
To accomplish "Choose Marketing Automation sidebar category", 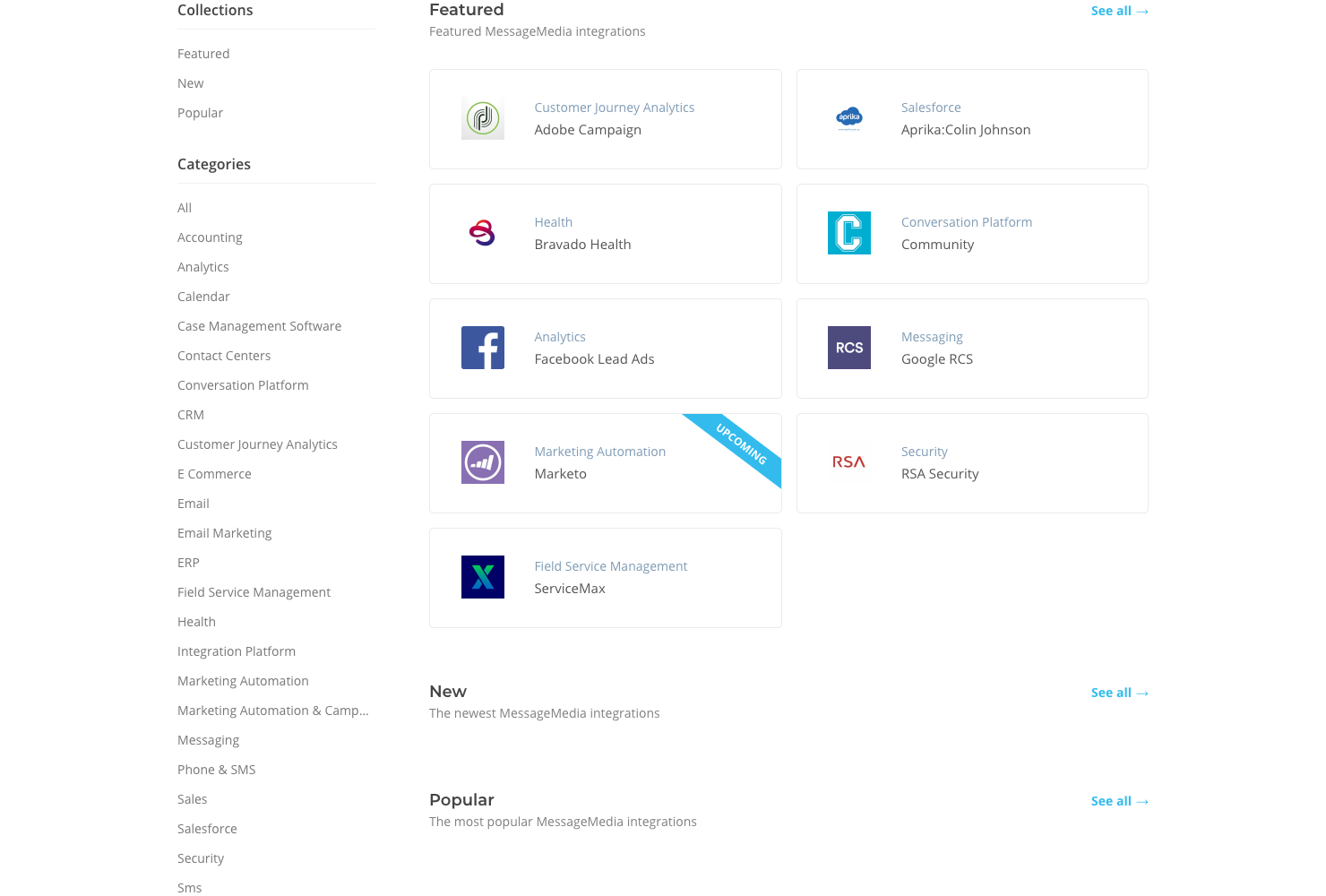I will point(243,681).
